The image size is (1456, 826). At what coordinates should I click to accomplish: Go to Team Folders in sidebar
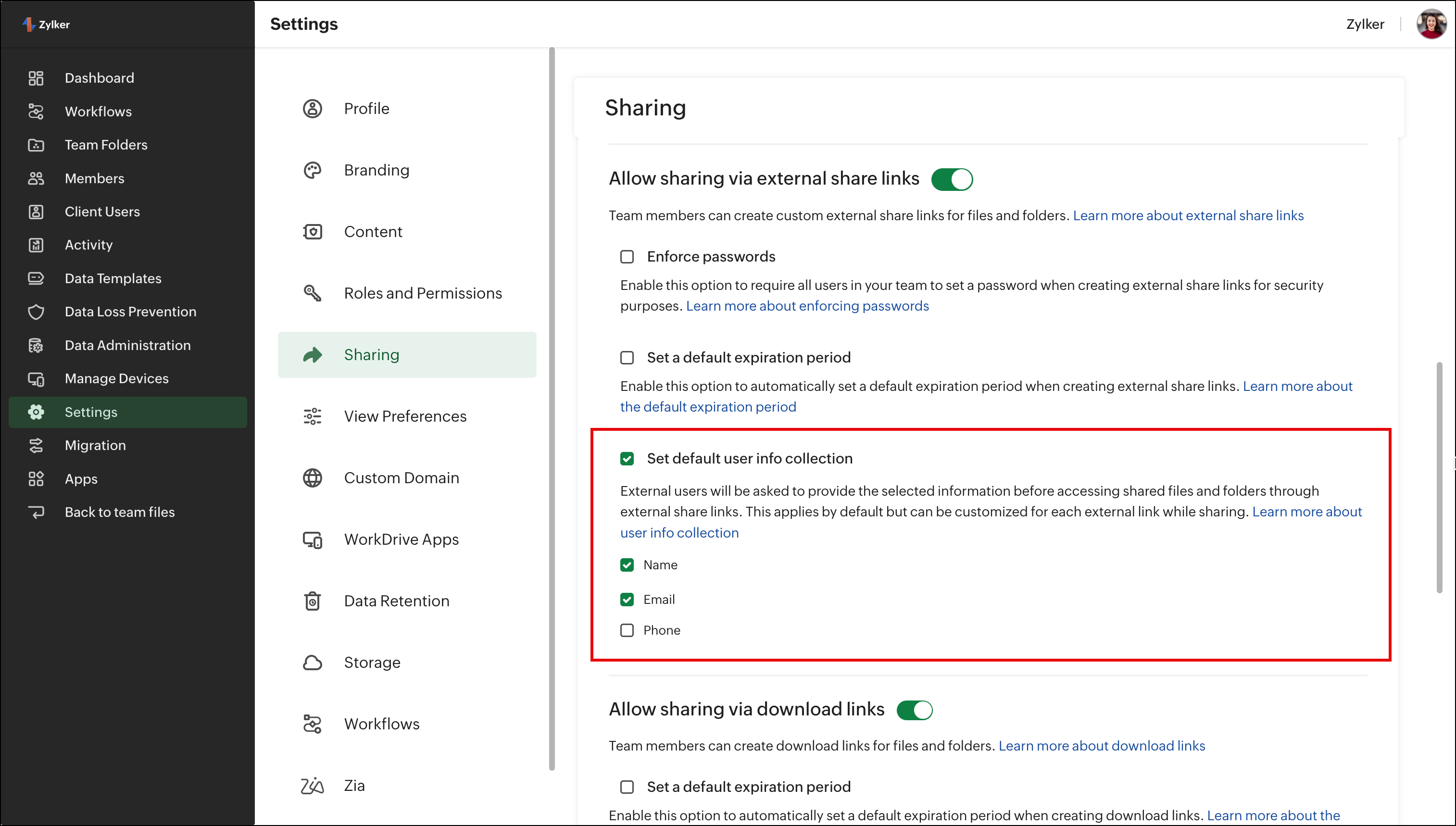click(x=105, y=145)
